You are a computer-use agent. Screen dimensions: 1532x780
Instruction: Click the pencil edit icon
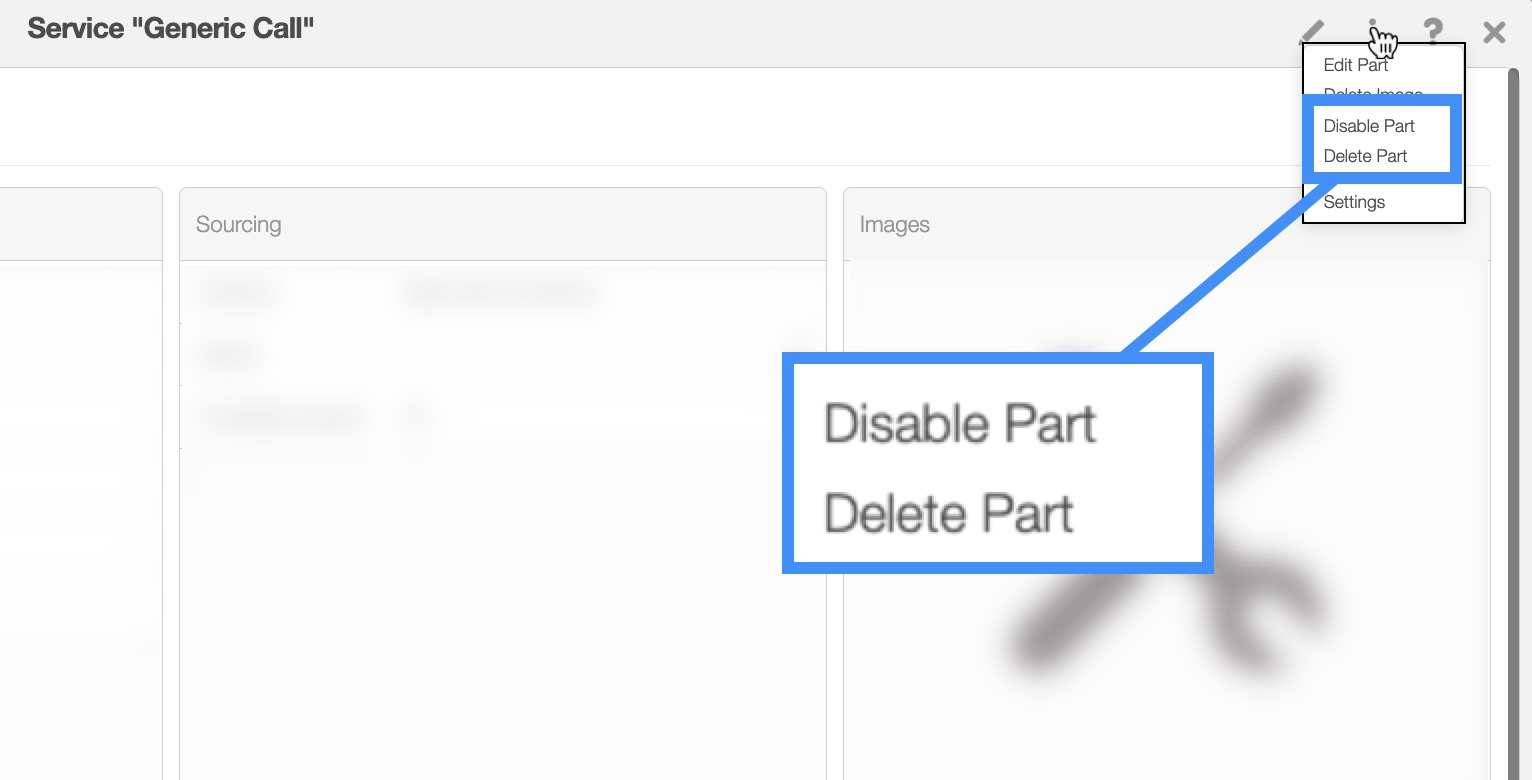pos(1312,33)
